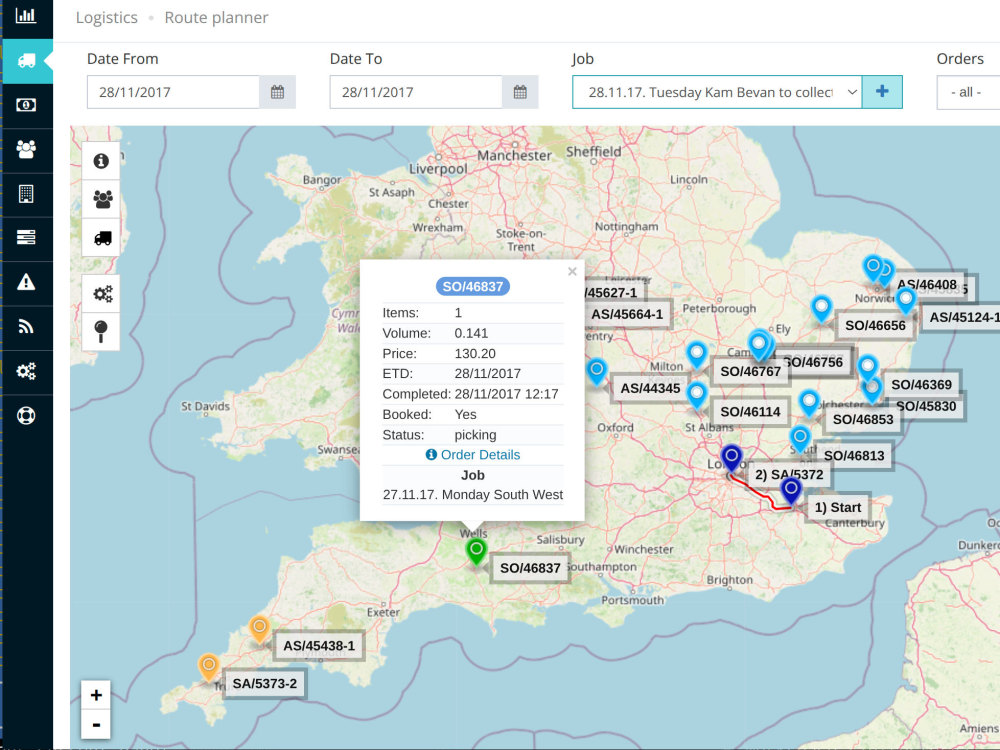The width and height of the screenshot is (1000, 750).
Task: Click the map cogs settings button
Action: 101,293
